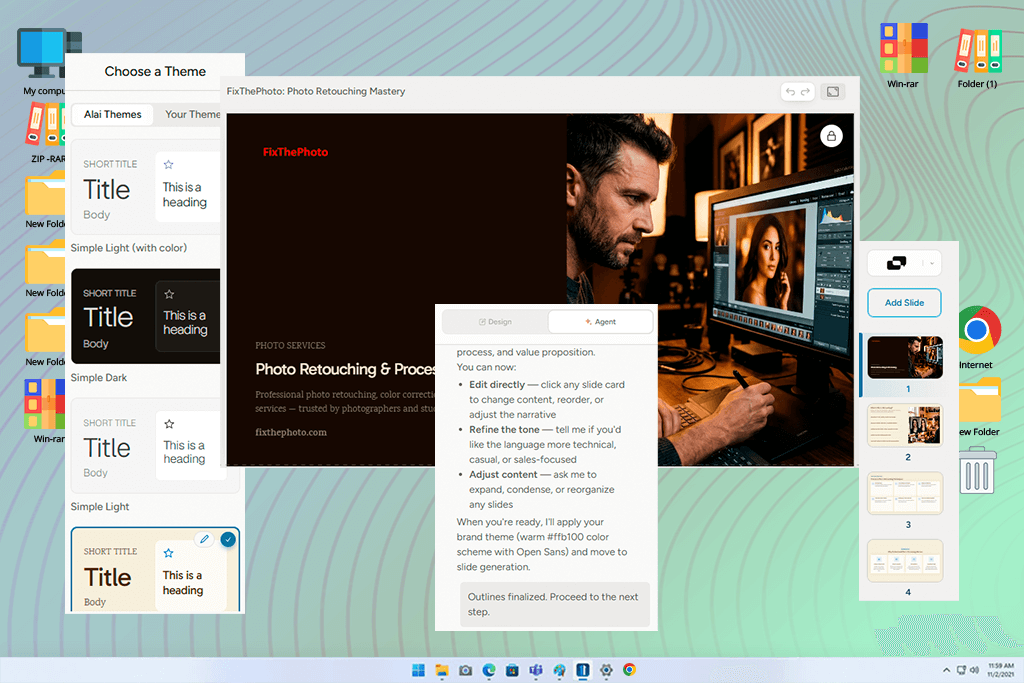Expand the dropdown arrow beside layout icon
The height and width of the screenshot is (683, 1024).
[932, 264]
